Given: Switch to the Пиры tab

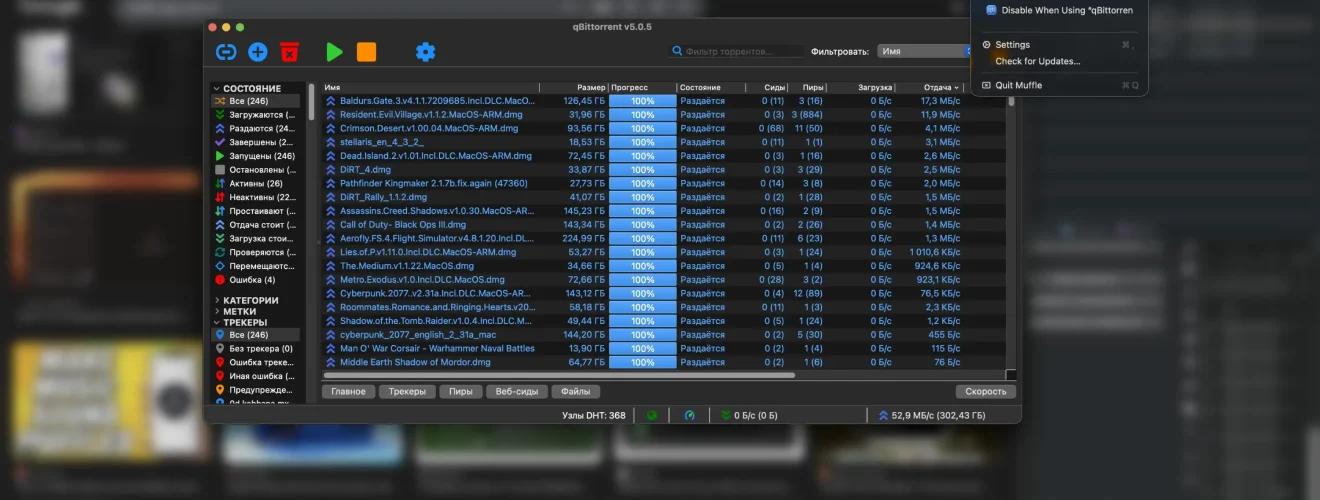Looking at the screenshot, I should point(460,392).
